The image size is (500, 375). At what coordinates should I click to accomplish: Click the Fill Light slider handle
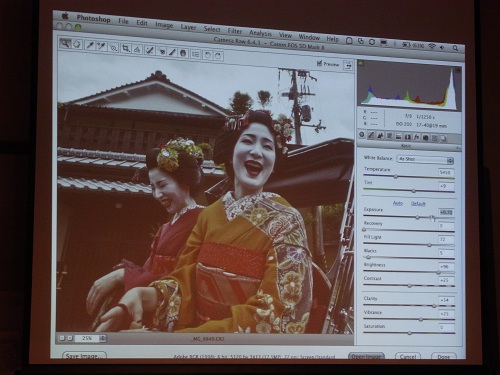[x=429, y=245]
